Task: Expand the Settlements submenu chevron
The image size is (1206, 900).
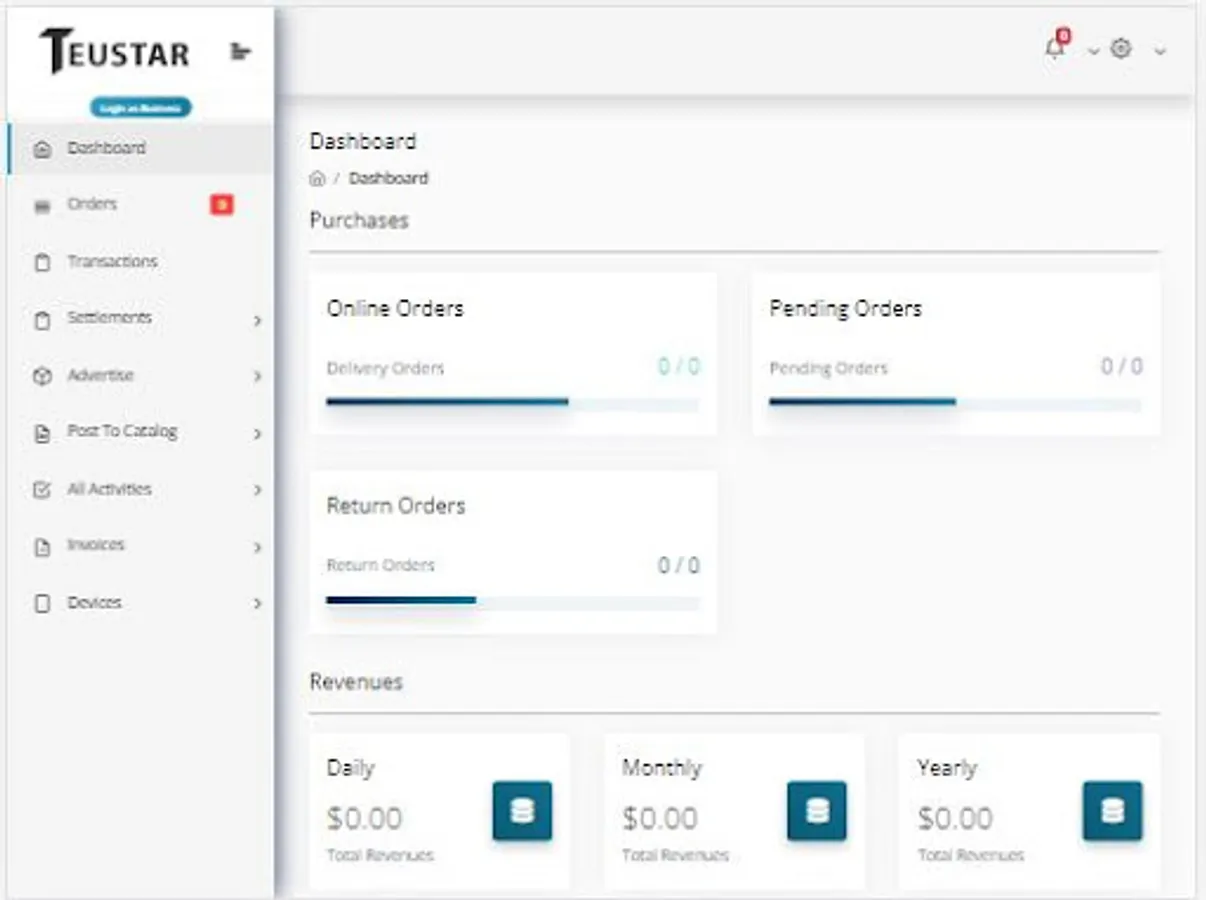Action: click(x=257, y=321)
